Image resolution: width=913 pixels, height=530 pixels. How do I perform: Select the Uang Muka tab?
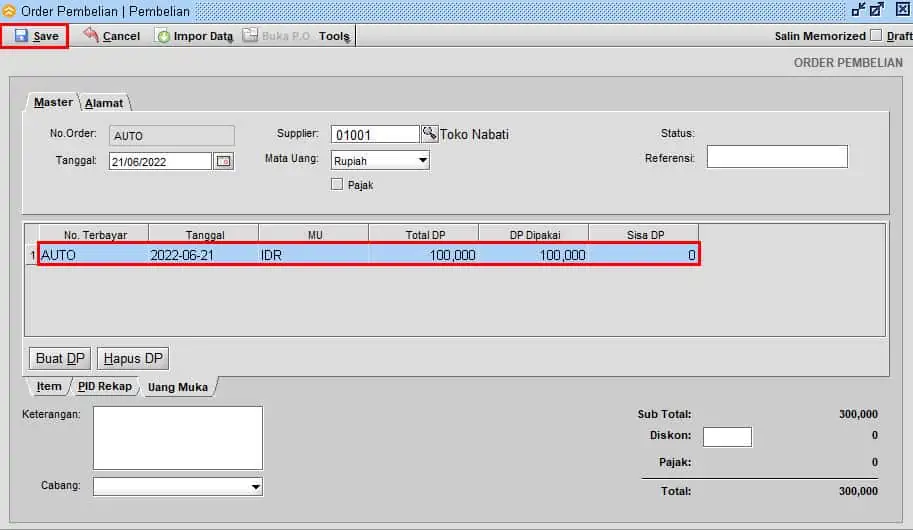(178, 387)
